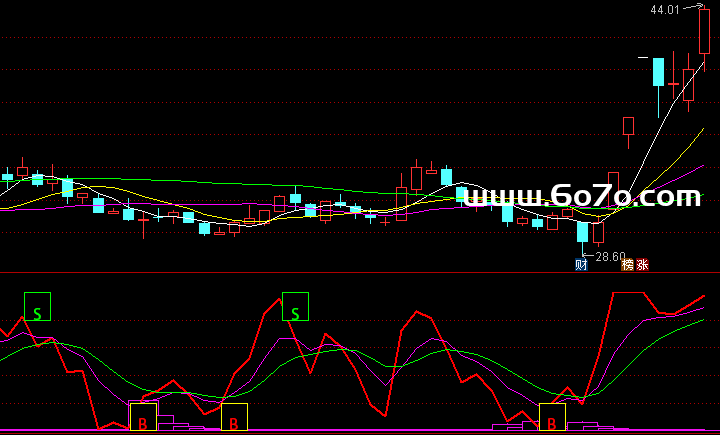Click the orange 榜 event marker

628,265
